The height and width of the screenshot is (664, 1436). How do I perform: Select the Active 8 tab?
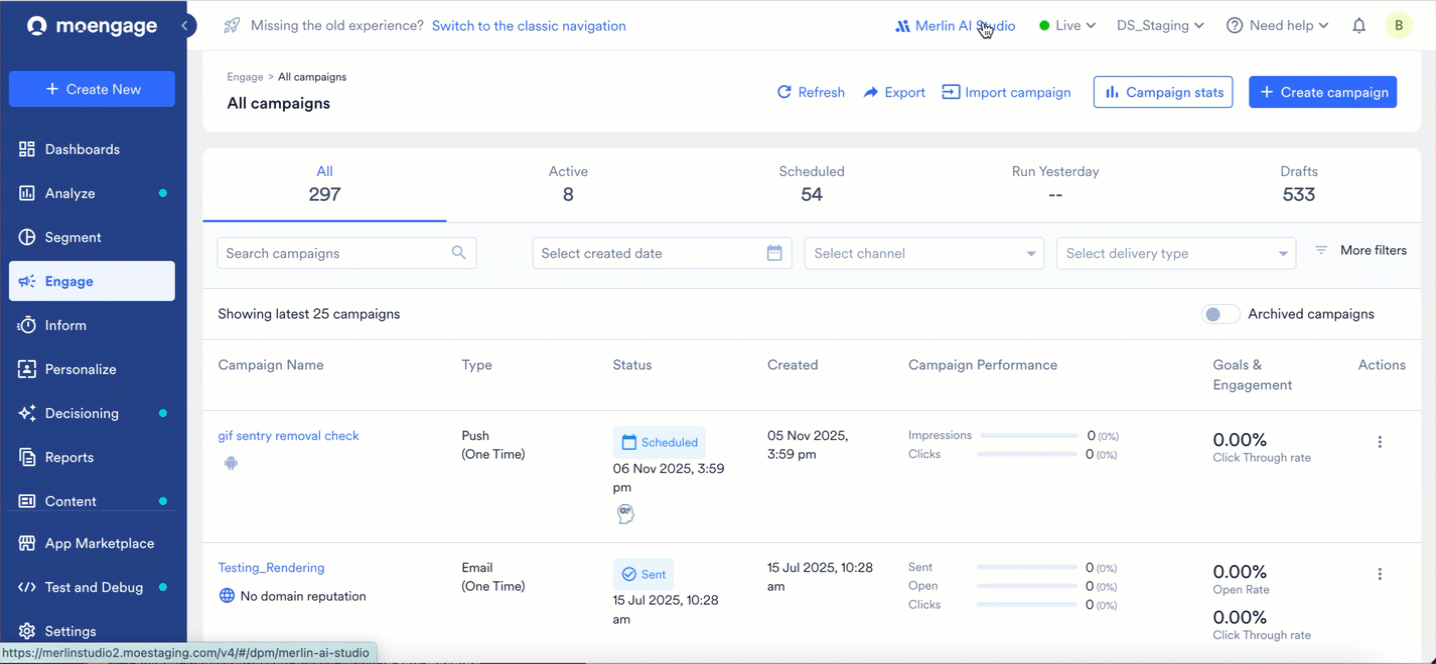click(568, 184)
